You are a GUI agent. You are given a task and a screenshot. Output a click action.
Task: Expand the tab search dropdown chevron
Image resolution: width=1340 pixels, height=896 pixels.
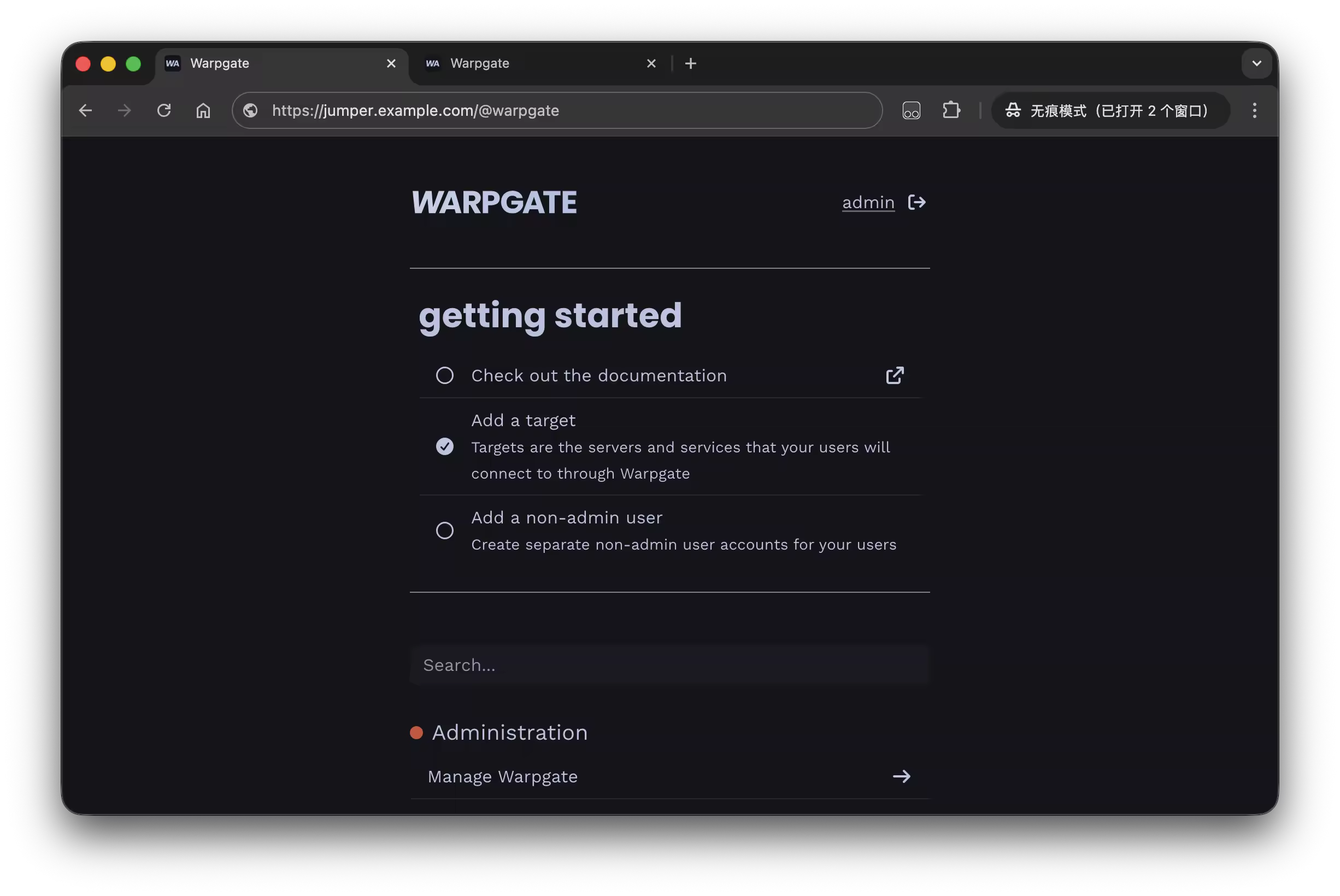(1256, 63)
